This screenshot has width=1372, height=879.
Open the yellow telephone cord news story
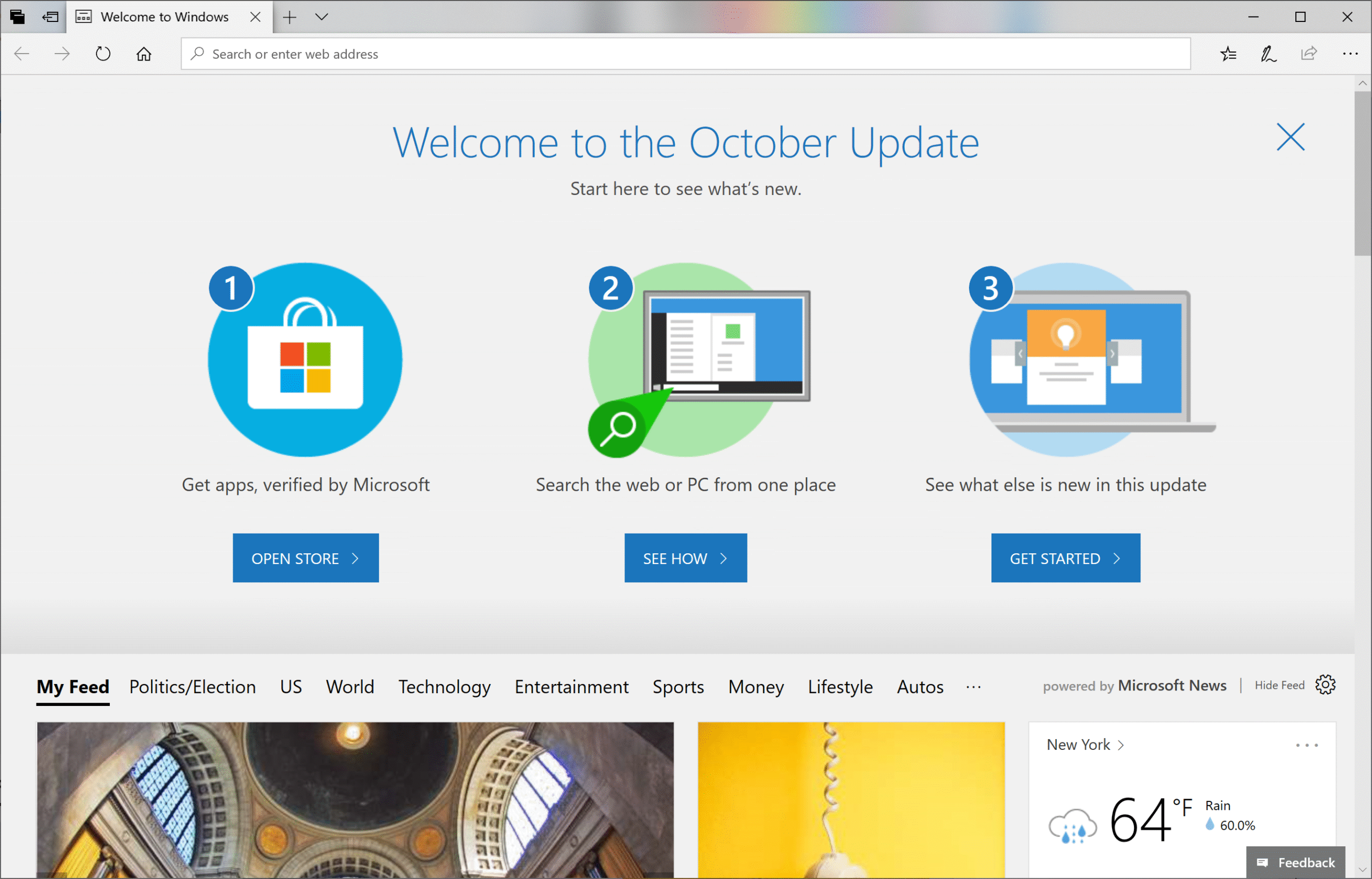tap(851, 800)
